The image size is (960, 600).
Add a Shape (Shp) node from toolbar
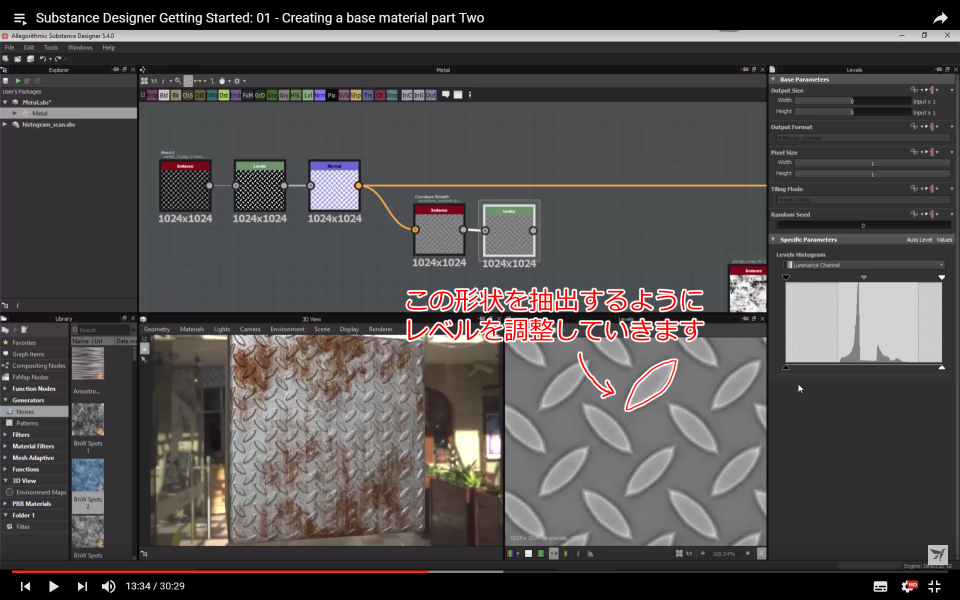tap(356, 96)
